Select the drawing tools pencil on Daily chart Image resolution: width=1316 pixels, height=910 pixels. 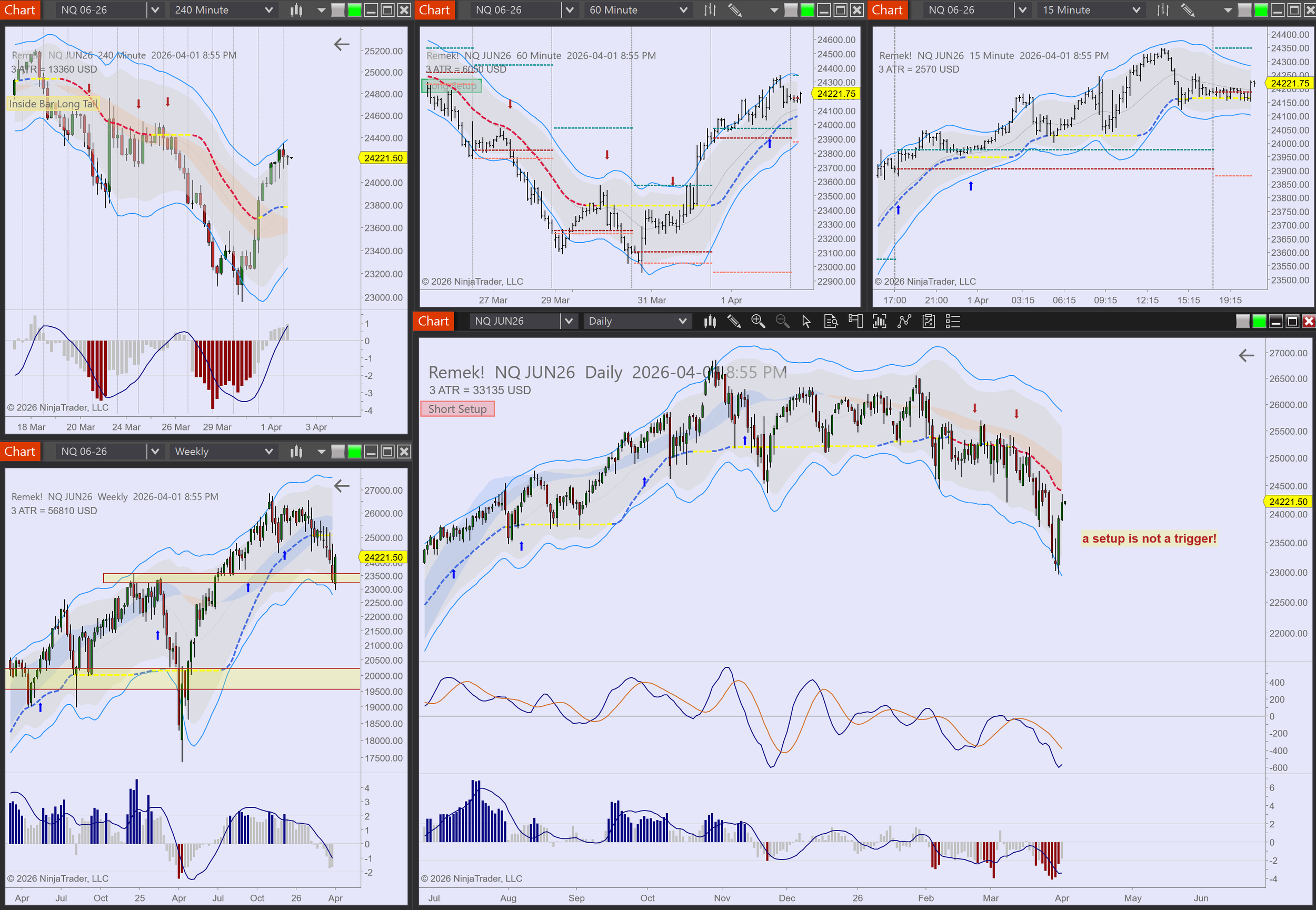tap(734, 322)
